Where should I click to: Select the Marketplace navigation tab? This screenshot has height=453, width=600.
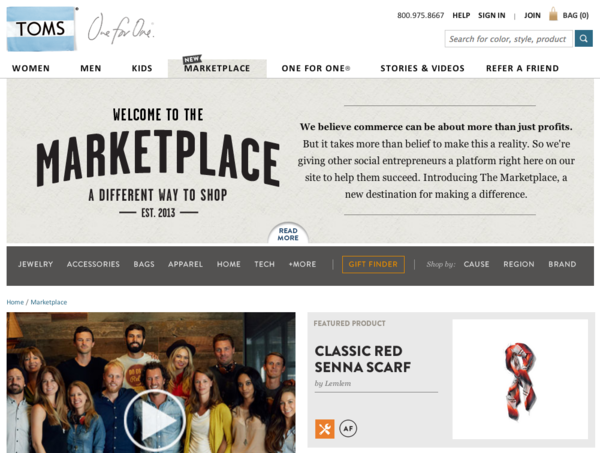[x=217, y=68]
